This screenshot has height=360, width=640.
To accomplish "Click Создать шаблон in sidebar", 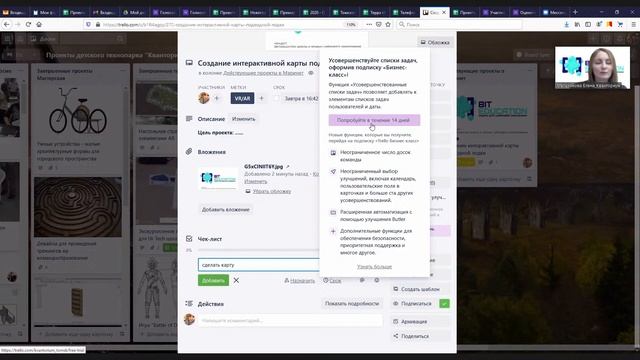I will [x=421, y=289].
